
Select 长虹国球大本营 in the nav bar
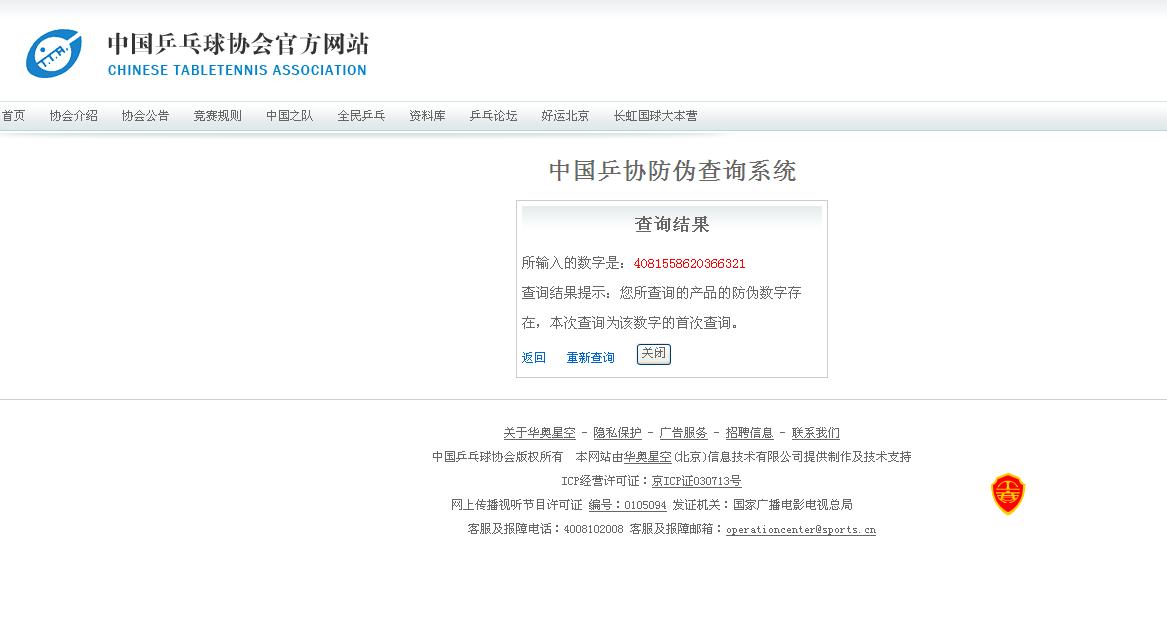(x=656, y=116)
